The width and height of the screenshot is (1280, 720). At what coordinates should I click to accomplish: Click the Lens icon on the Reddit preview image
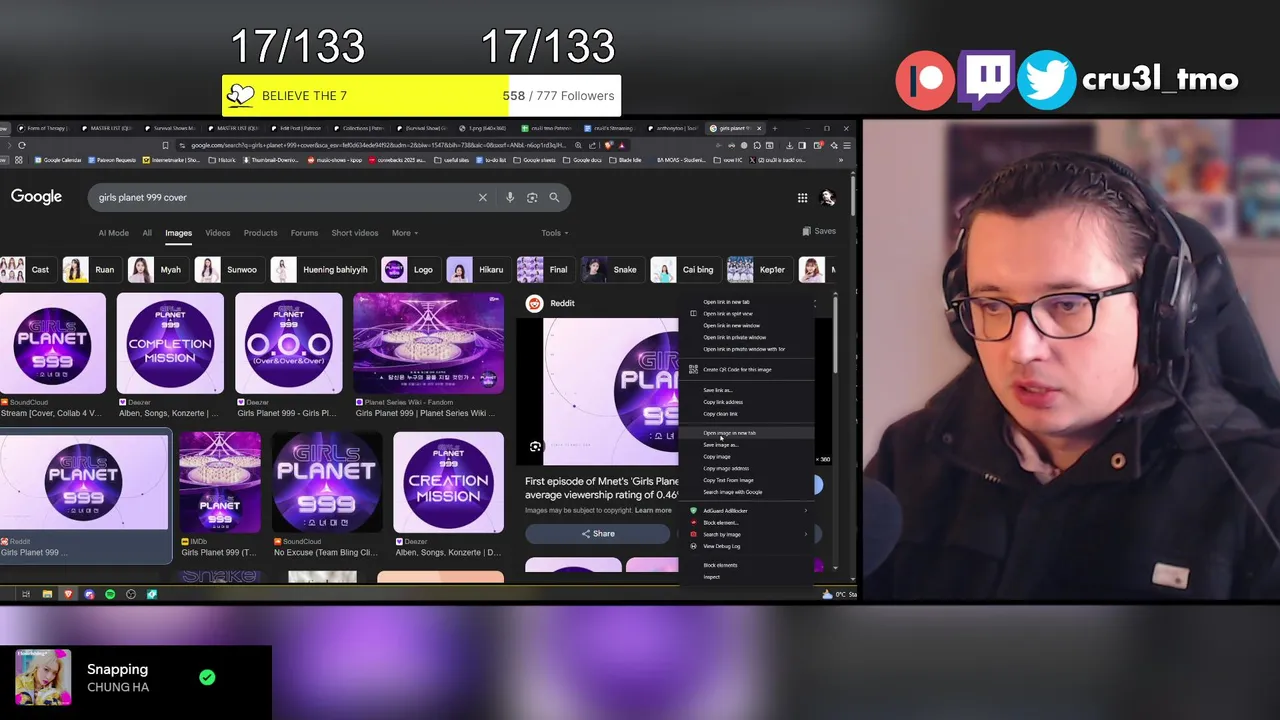click(535, 447)
